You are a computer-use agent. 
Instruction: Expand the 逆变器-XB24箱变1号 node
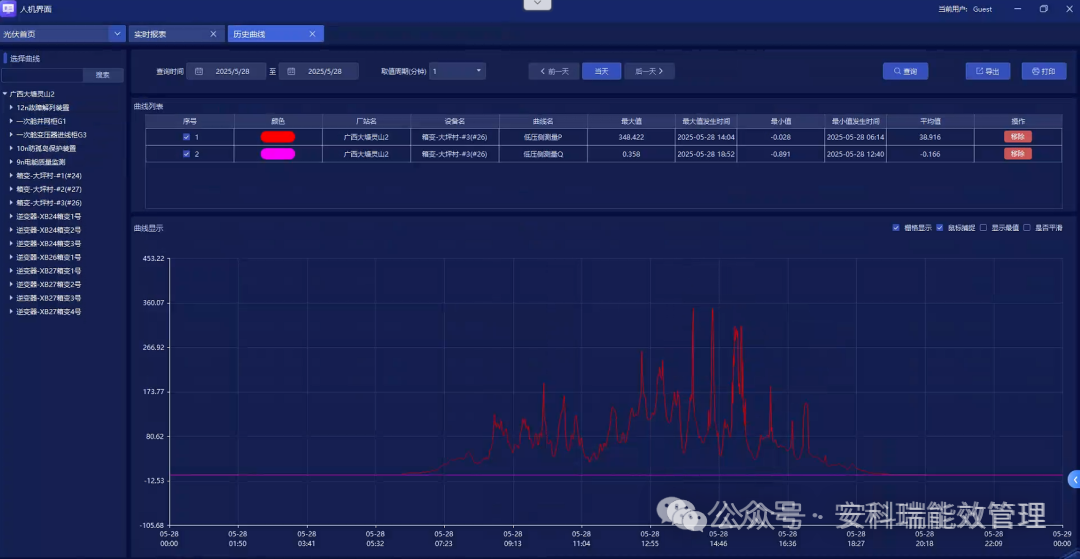[11, 216]
